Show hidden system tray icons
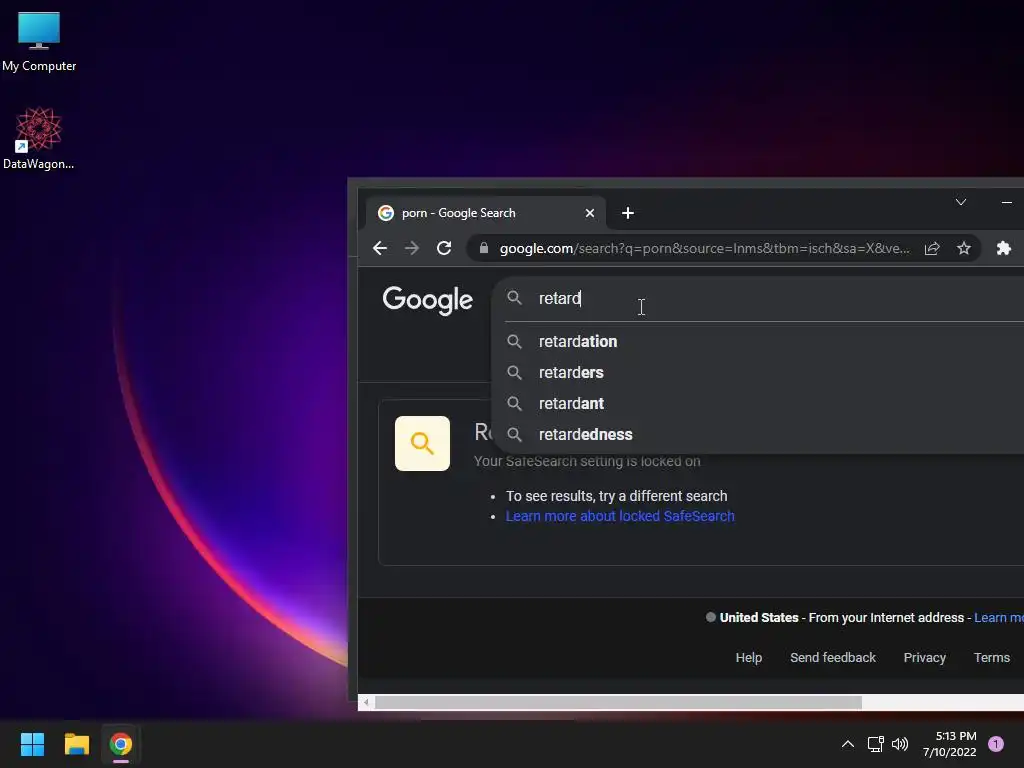Viewport: 1024px width, 768px height. point(848,744)
